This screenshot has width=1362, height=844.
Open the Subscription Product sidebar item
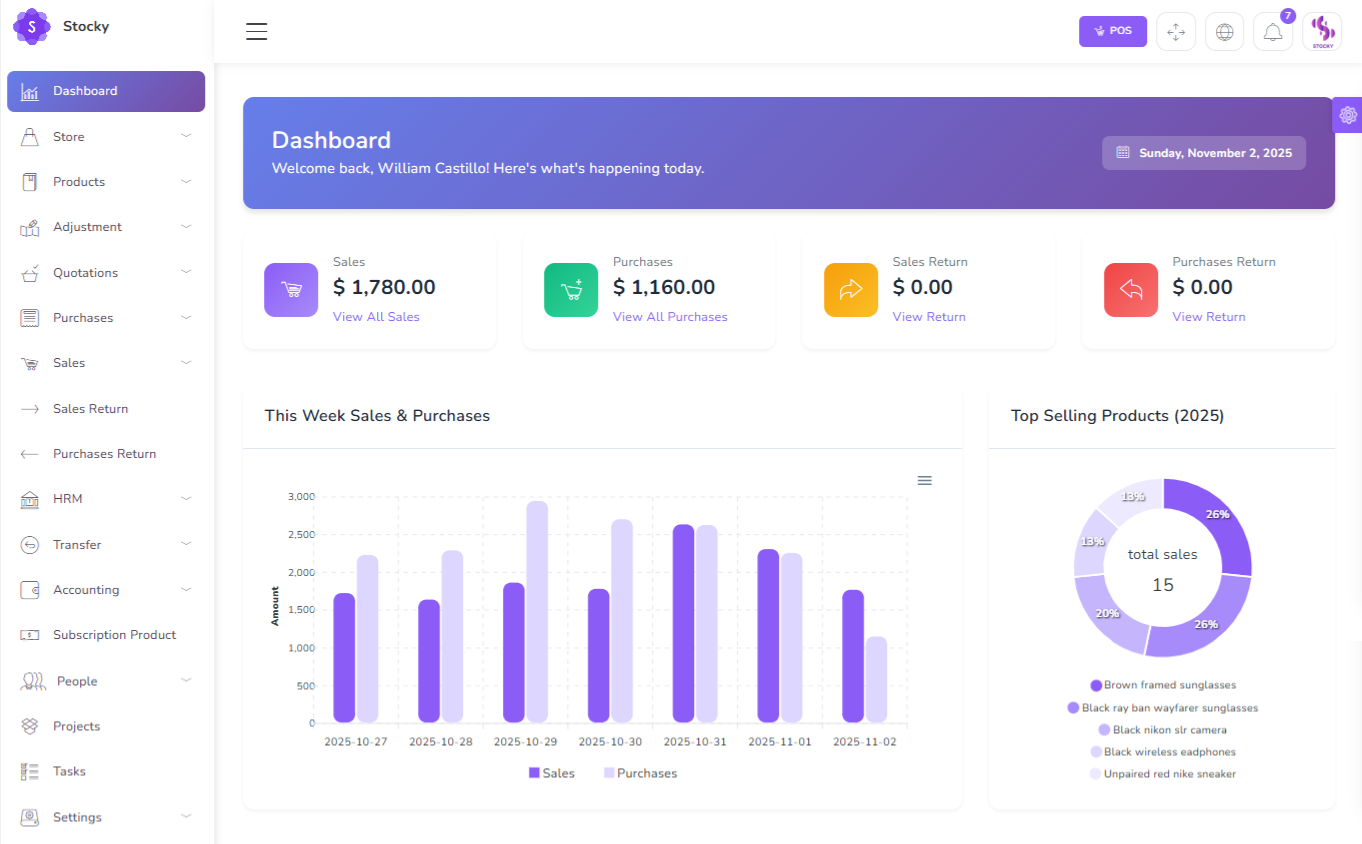coord(114,634)
